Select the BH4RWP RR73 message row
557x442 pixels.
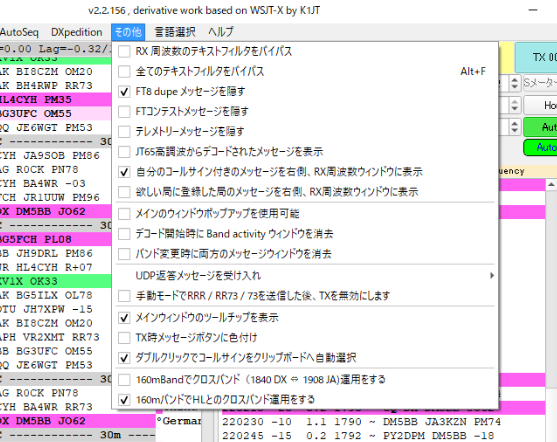55,86
